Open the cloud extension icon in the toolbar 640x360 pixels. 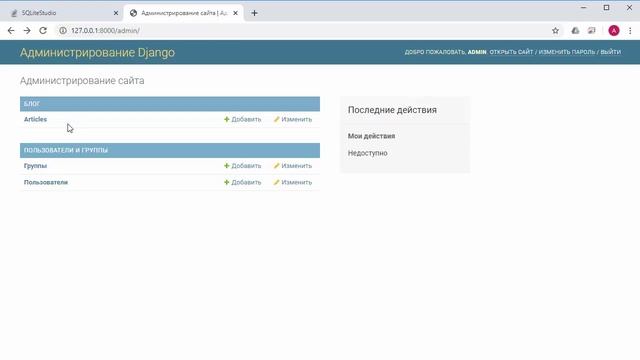coord(575,31)
